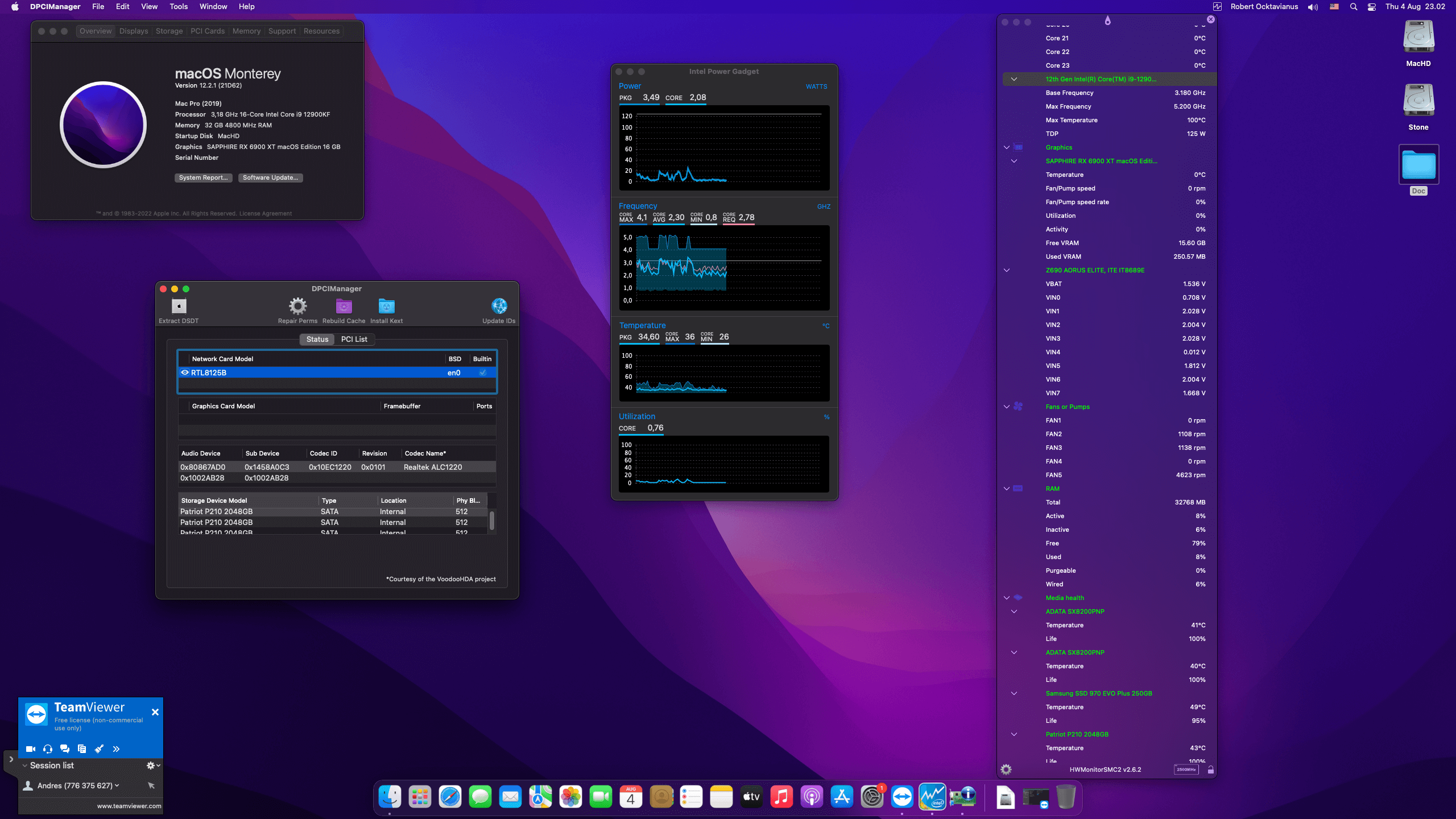Collapse the SAPPHIRE RX 6900 XT group

[x=1014, y=161]
